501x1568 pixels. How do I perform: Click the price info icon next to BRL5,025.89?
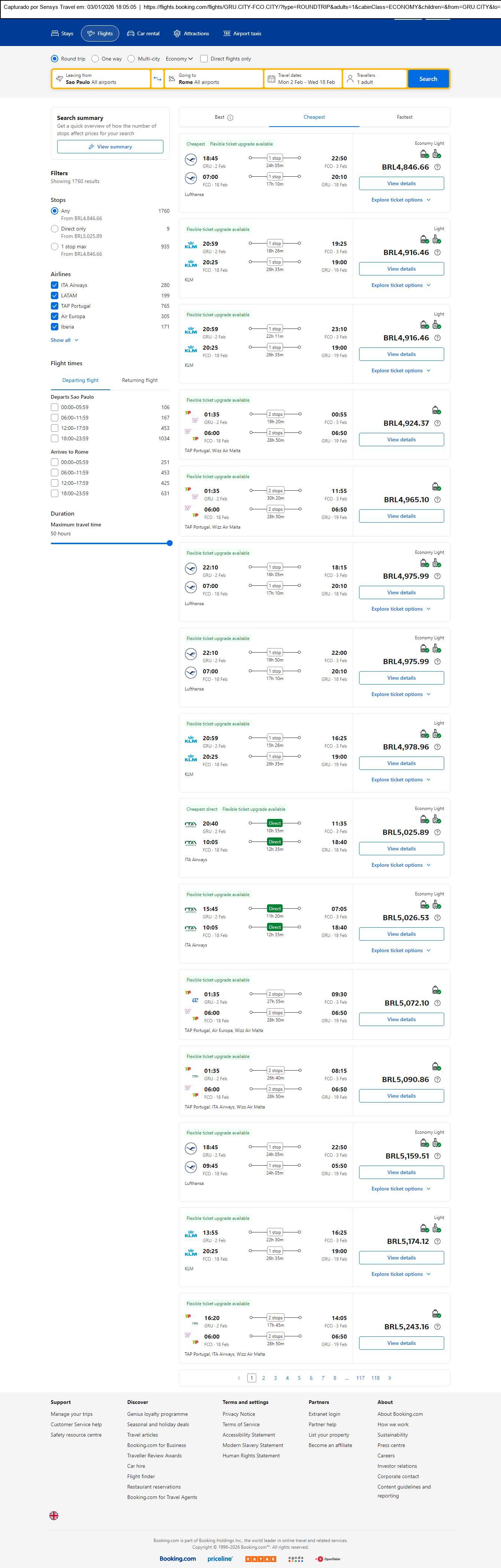(437, 832)
